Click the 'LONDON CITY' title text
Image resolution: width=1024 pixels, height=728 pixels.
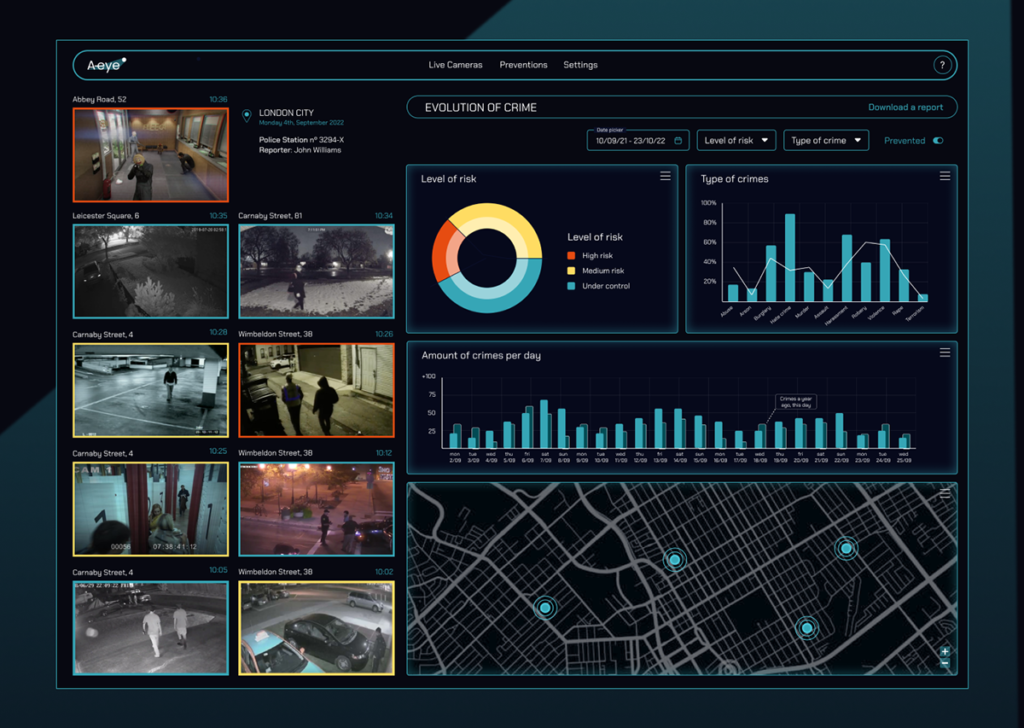tap(286, 112)
